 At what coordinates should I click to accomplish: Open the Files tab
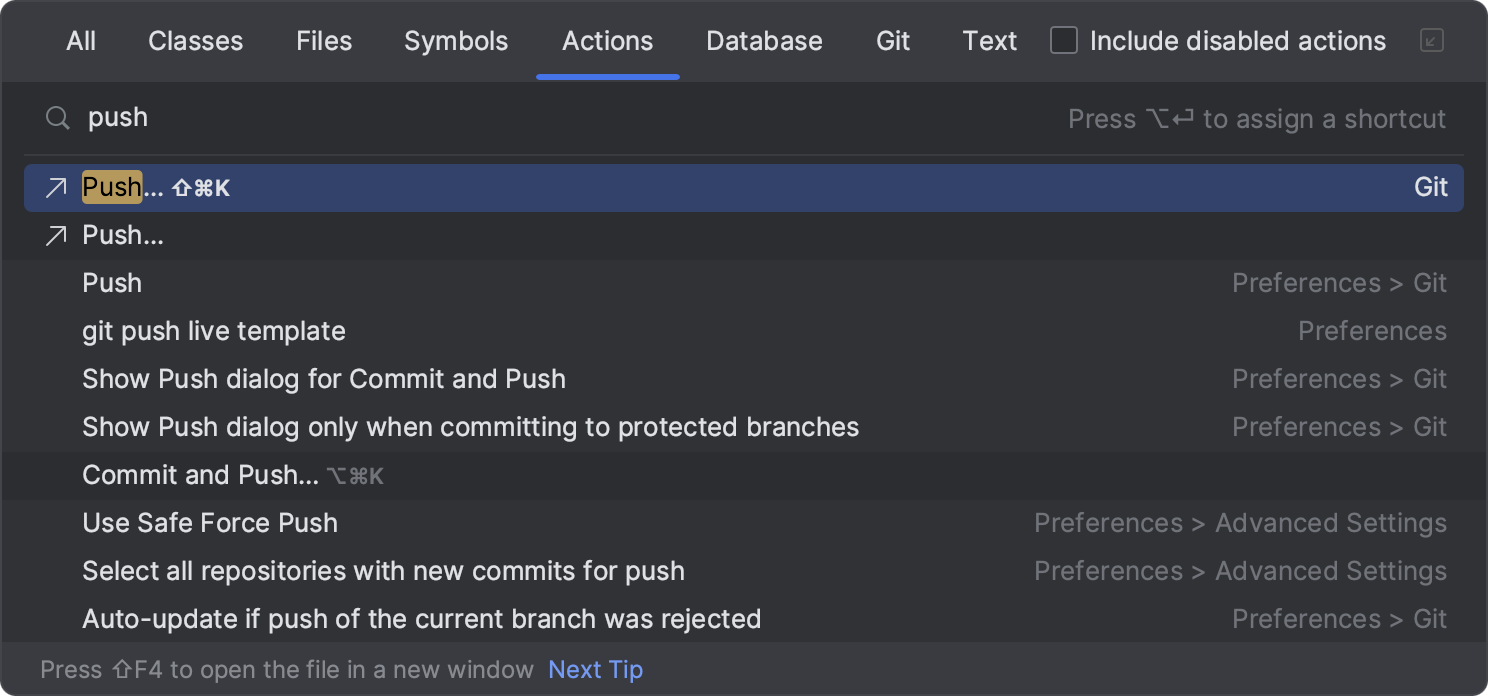point(323,41)
